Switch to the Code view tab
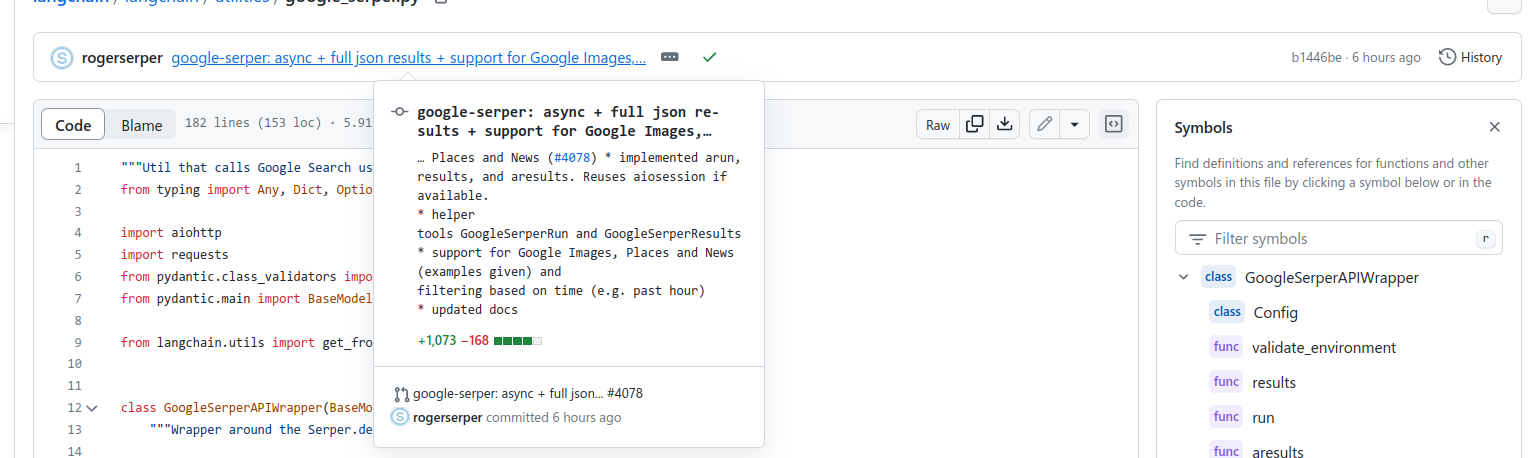The height and width of the screenshot is (458, 1528). pyautogui.click(x=73, y=125)
